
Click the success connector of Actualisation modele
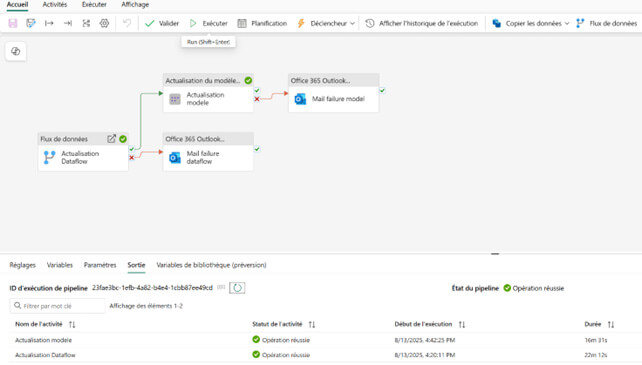257,91
